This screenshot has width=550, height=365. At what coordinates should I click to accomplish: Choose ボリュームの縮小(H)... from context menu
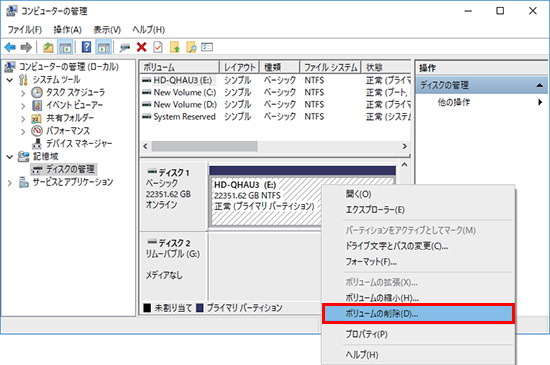click(x=418, y=298)
